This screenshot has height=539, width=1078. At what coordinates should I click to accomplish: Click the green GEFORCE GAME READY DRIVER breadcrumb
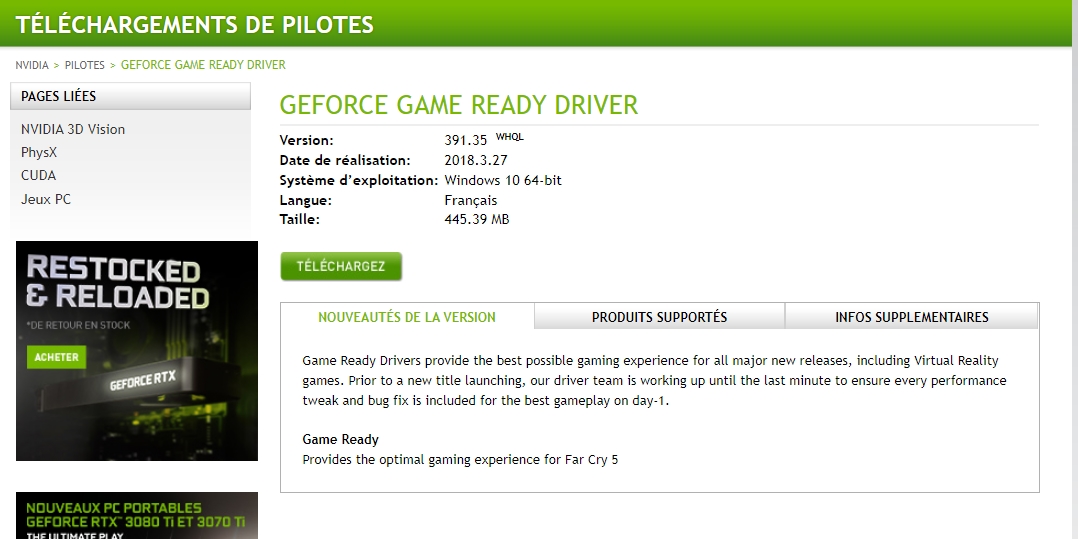tap(203, 65)
